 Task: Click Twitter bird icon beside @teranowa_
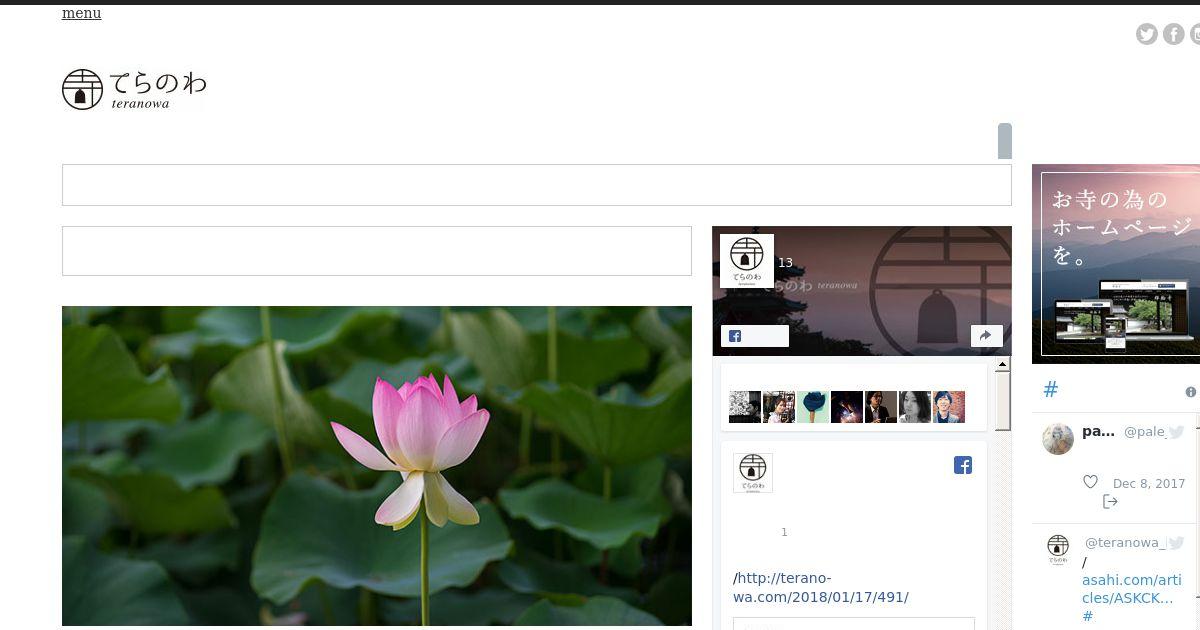[1177, 543]
